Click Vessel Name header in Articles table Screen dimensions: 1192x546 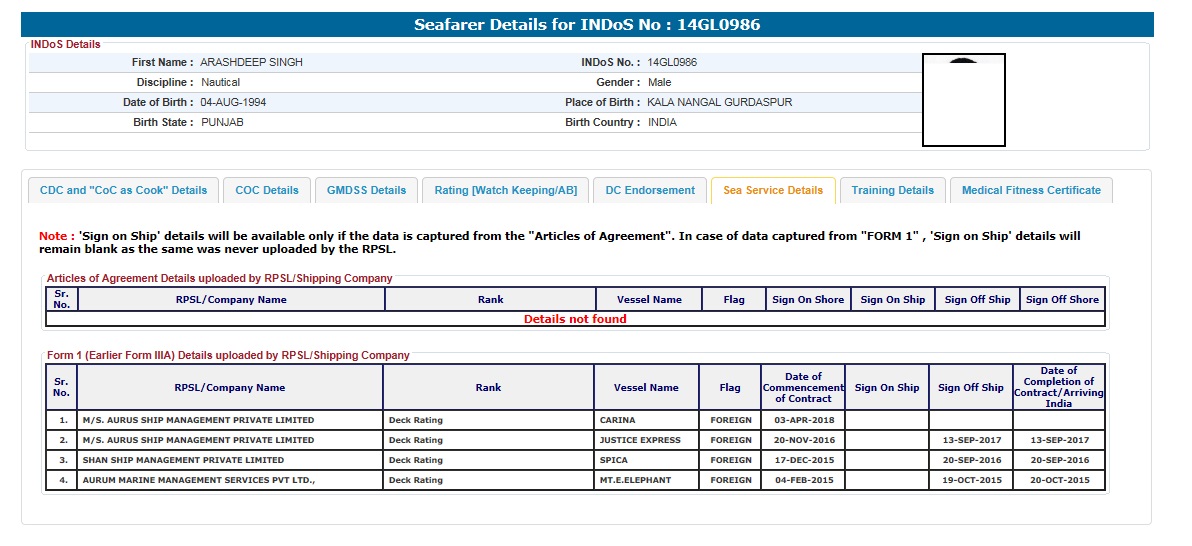click(x=649, y=299)
